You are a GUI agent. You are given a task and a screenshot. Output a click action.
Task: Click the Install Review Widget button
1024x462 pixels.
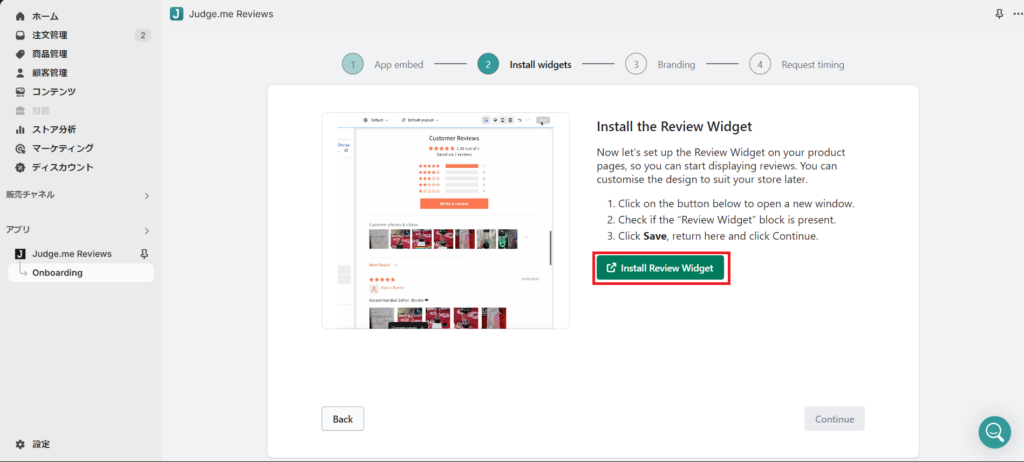660,268
